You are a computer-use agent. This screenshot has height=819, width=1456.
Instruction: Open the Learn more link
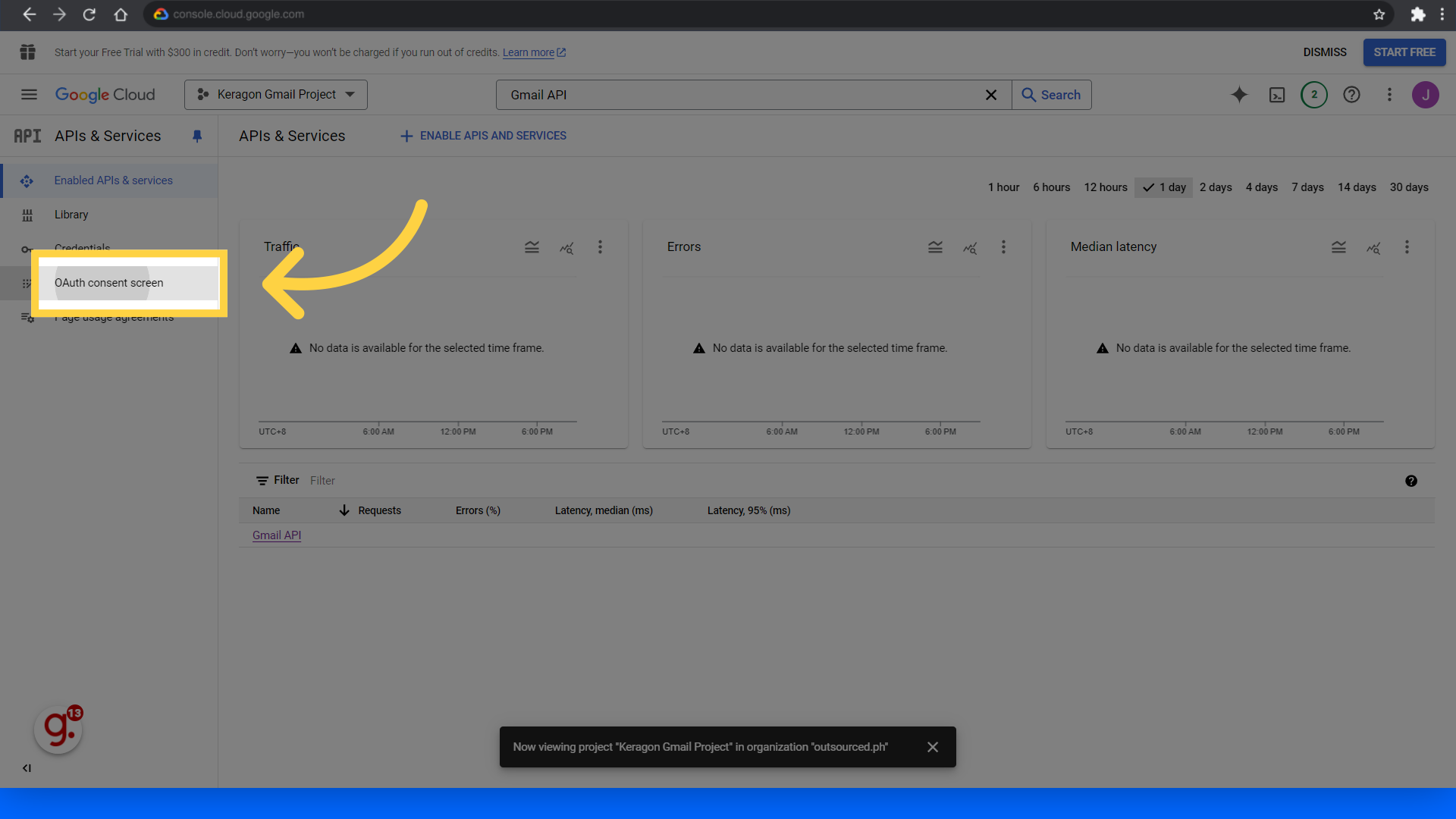pos(534,52)
